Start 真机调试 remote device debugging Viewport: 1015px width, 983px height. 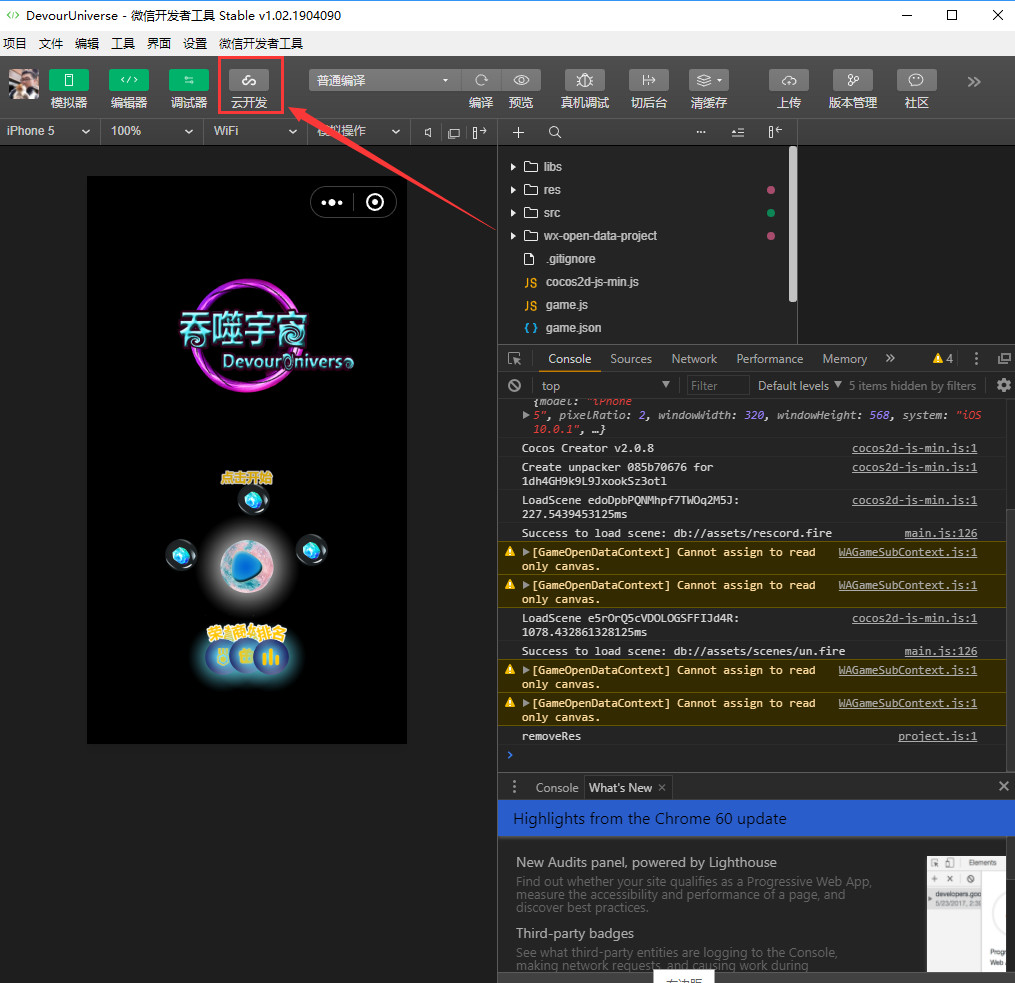pyautogui.click(x=585, y=80)
